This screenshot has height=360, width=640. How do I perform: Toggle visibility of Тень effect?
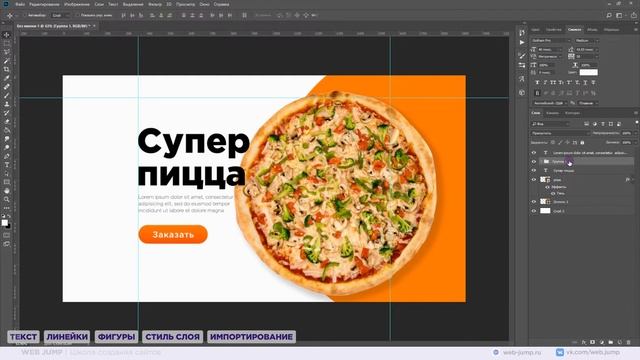pos(553,193)
